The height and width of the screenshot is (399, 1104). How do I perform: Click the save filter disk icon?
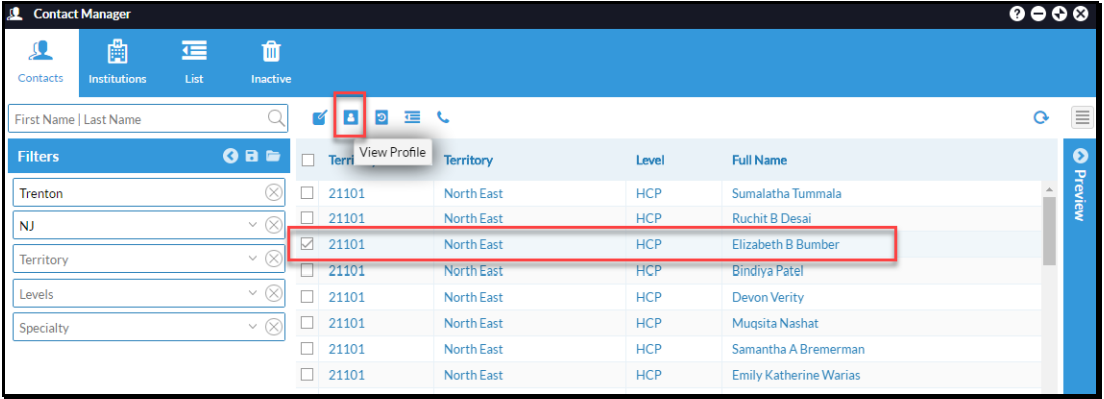coord(251,156)
